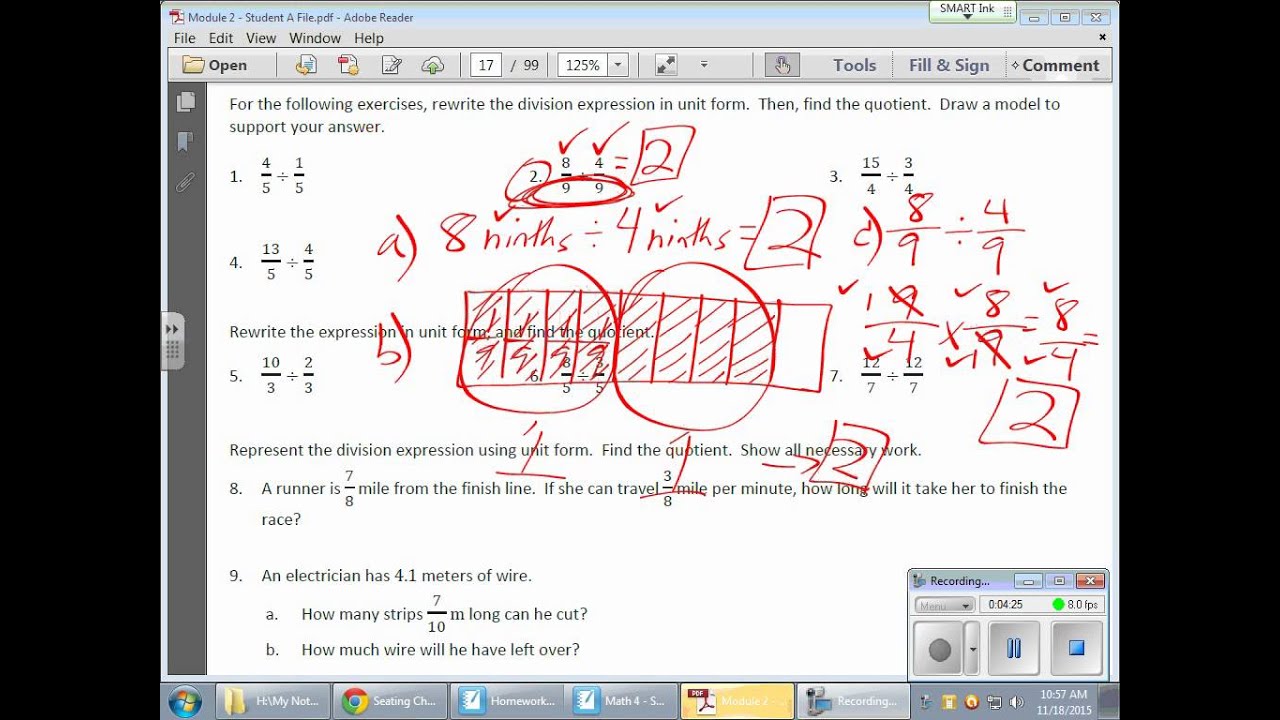
Task: Click the page number field showing 17
Action: (486, 65)
